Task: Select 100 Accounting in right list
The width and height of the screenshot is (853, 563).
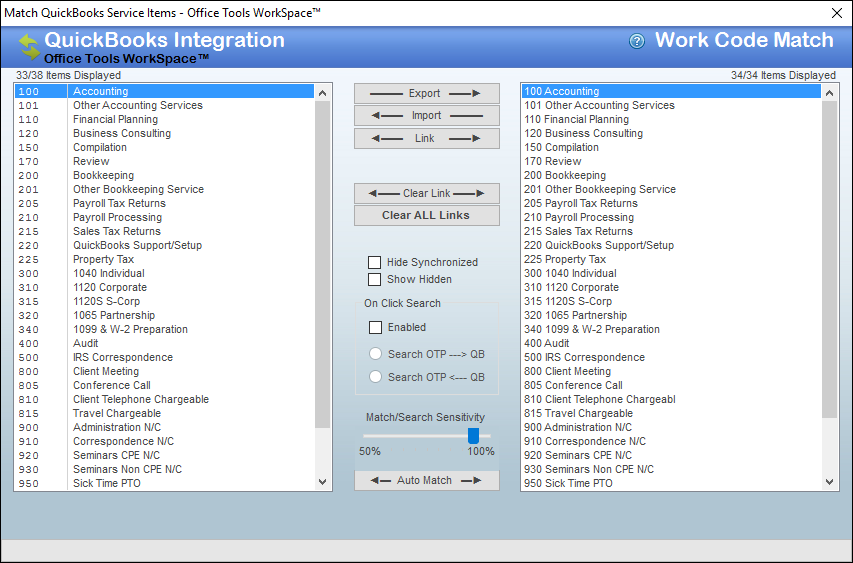Action: click(671, 91)
